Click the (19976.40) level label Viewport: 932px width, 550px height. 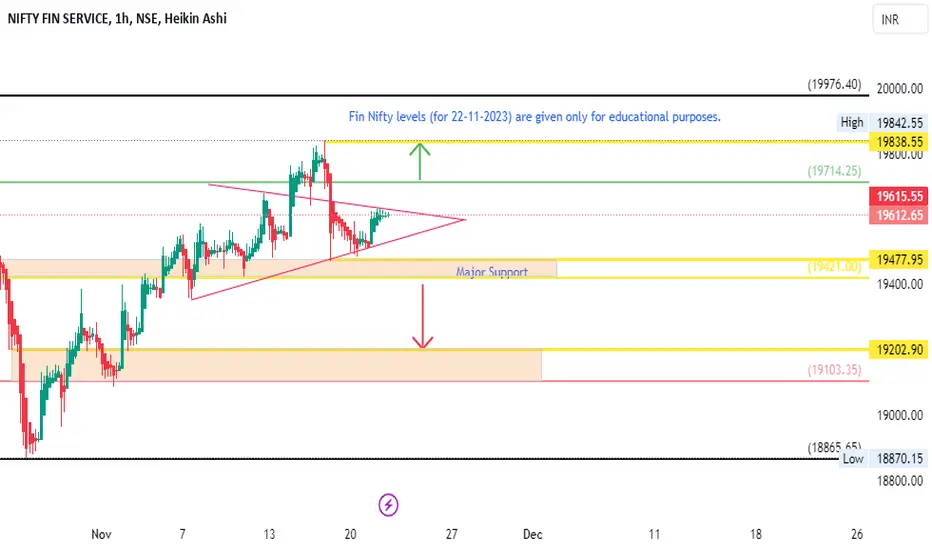coord(834,84)
